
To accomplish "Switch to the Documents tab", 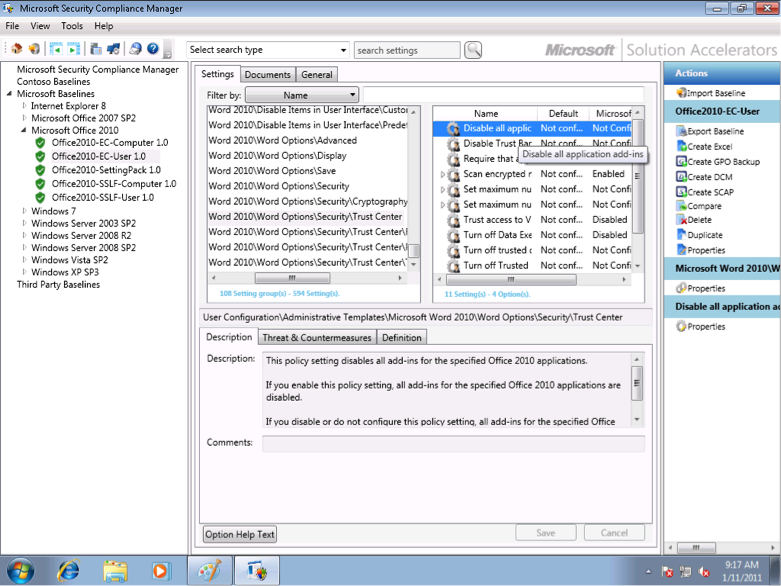I will [267, 75].
